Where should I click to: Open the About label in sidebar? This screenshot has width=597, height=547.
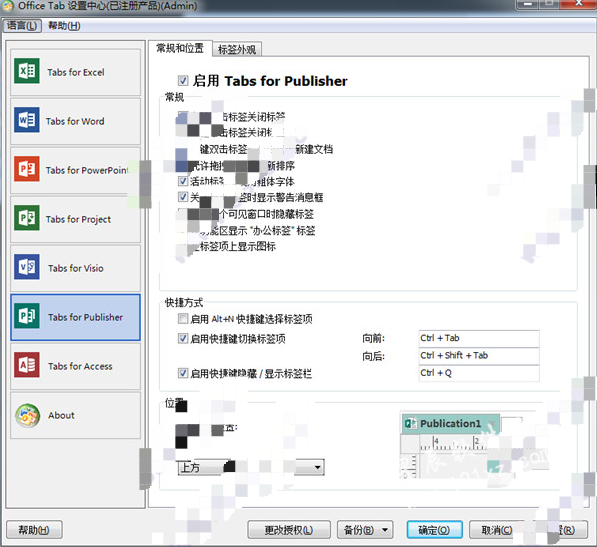pyautogui.click(x=61, y=415)
